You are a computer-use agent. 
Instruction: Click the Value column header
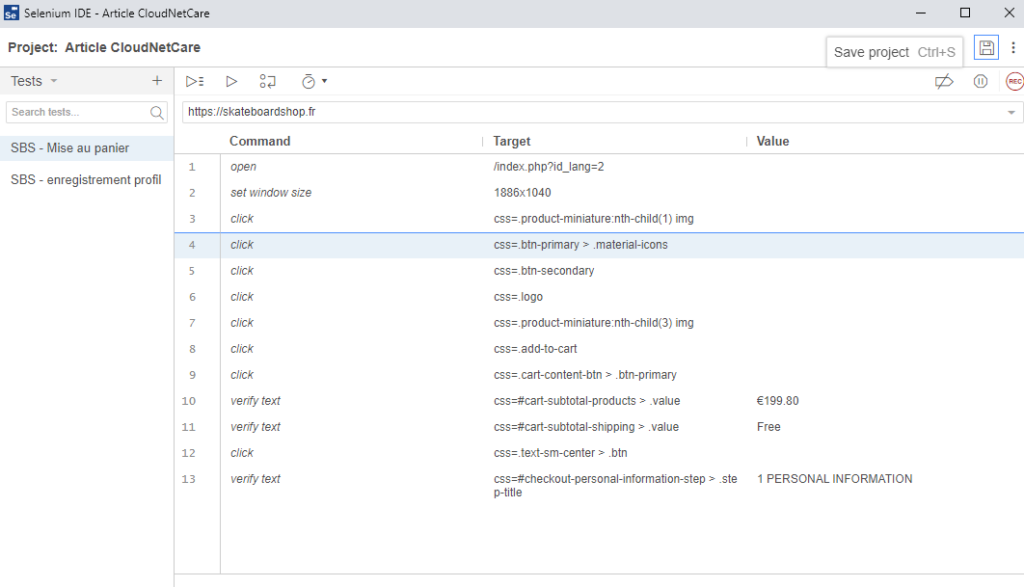(x=773, y=141)
